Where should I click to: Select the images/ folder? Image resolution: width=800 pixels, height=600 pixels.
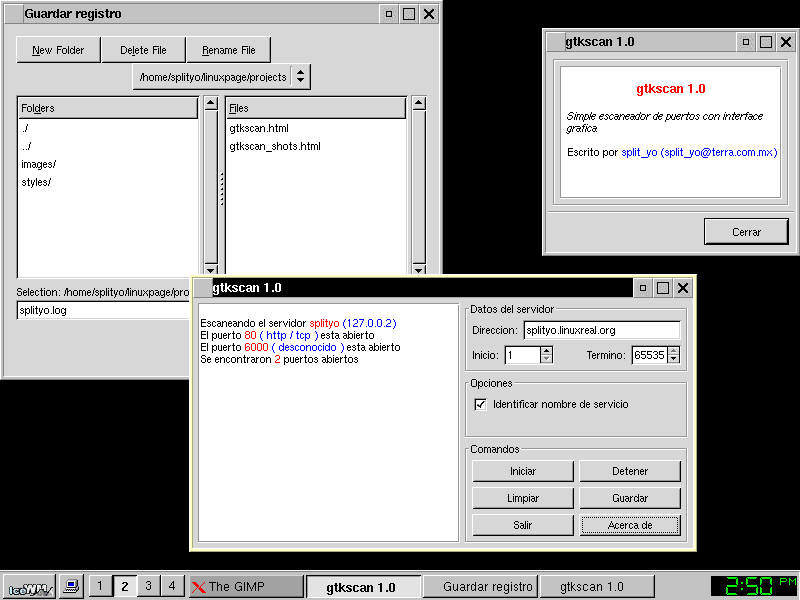[108, 164]
